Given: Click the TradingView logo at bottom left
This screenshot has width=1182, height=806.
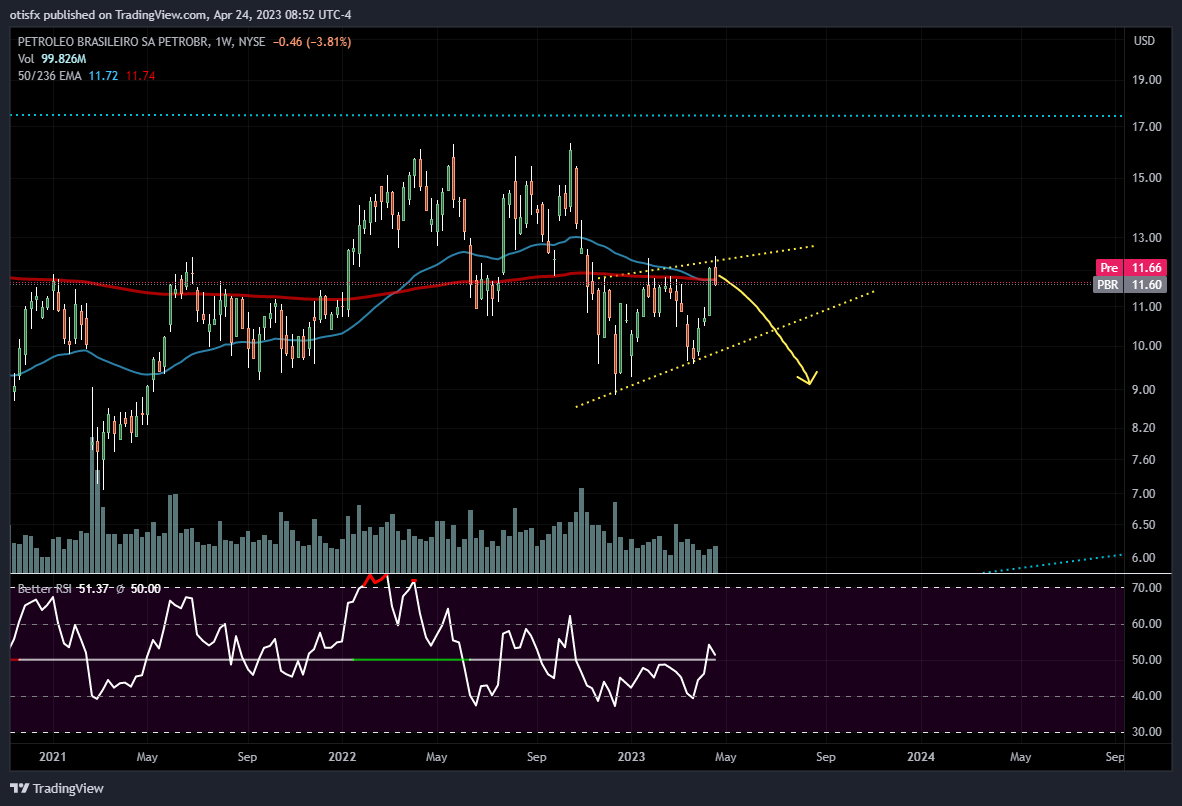Looking at the screenshot, I should pyautogui.click(x=57, y=788).
